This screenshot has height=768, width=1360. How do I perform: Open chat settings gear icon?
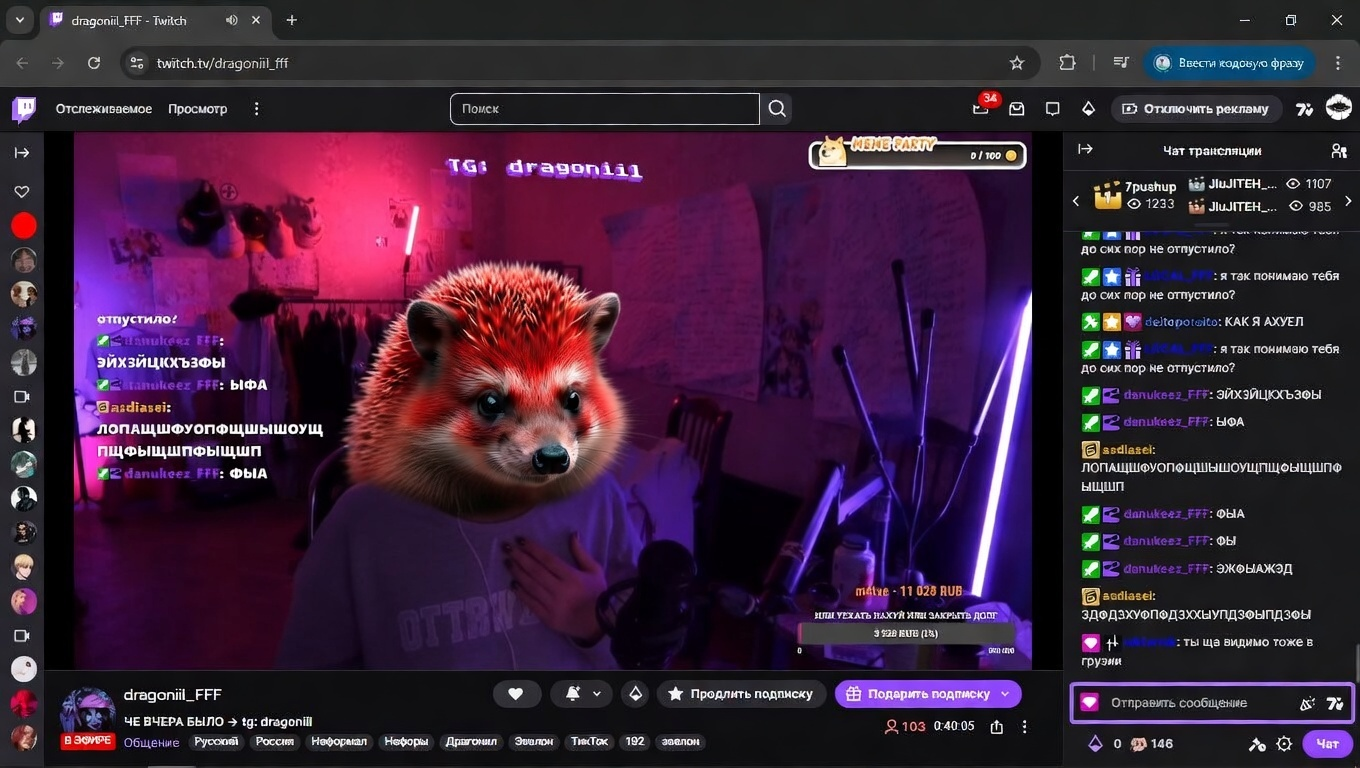pos(1284,744)
